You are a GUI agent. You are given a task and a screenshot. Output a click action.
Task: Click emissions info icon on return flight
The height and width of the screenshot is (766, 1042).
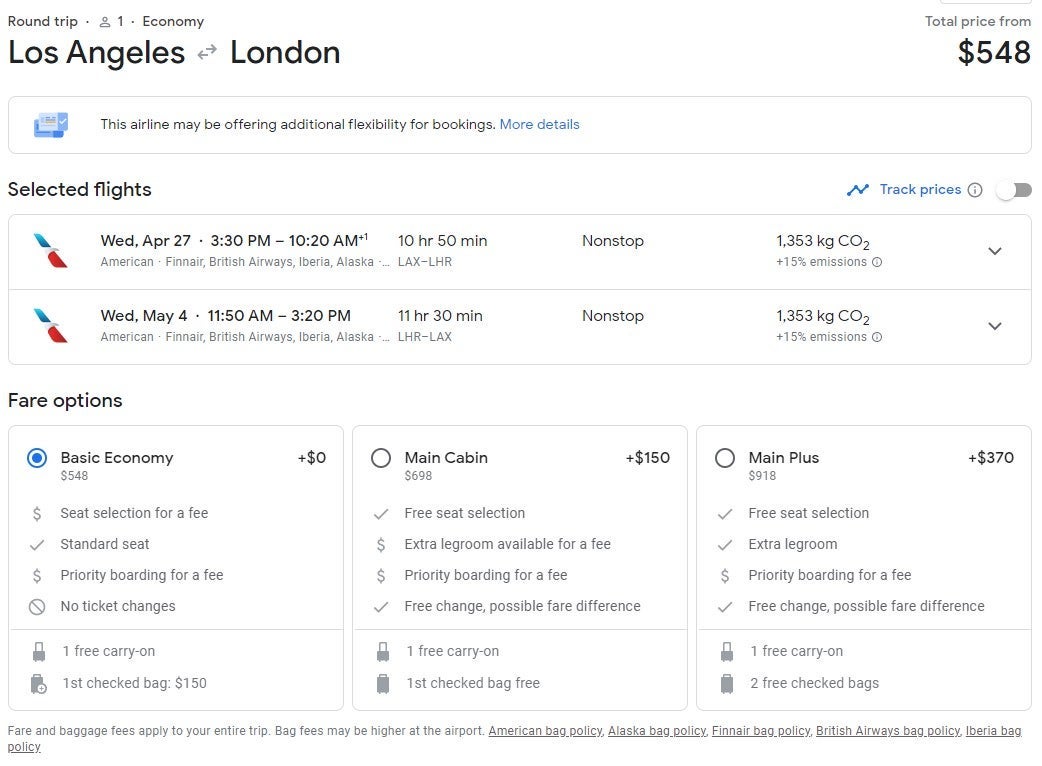pyautogui.click(x=877, y=338)
